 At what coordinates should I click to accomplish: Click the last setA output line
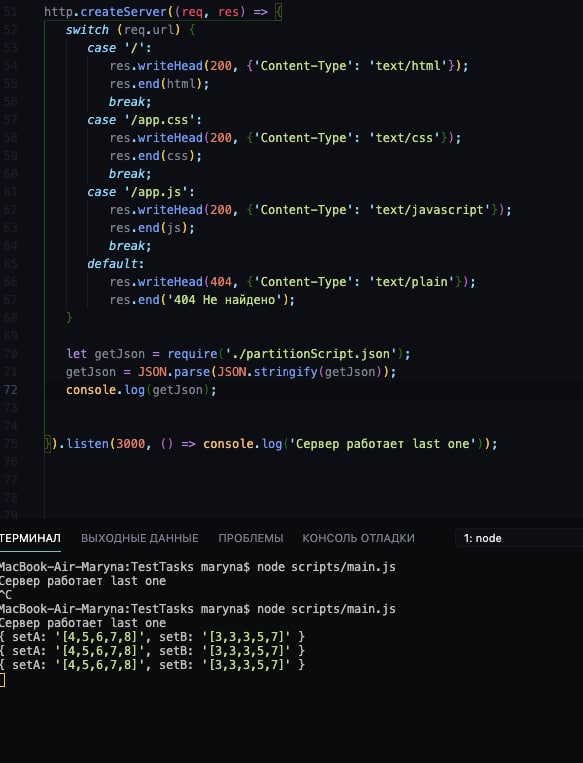152,665
